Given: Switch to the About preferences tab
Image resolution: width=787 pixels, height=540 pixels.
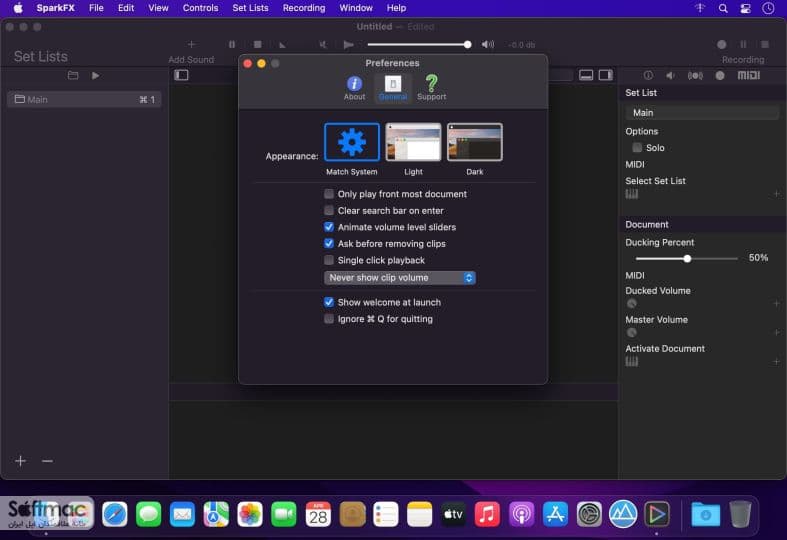Looking at the screenshot, I should (354, 88).
